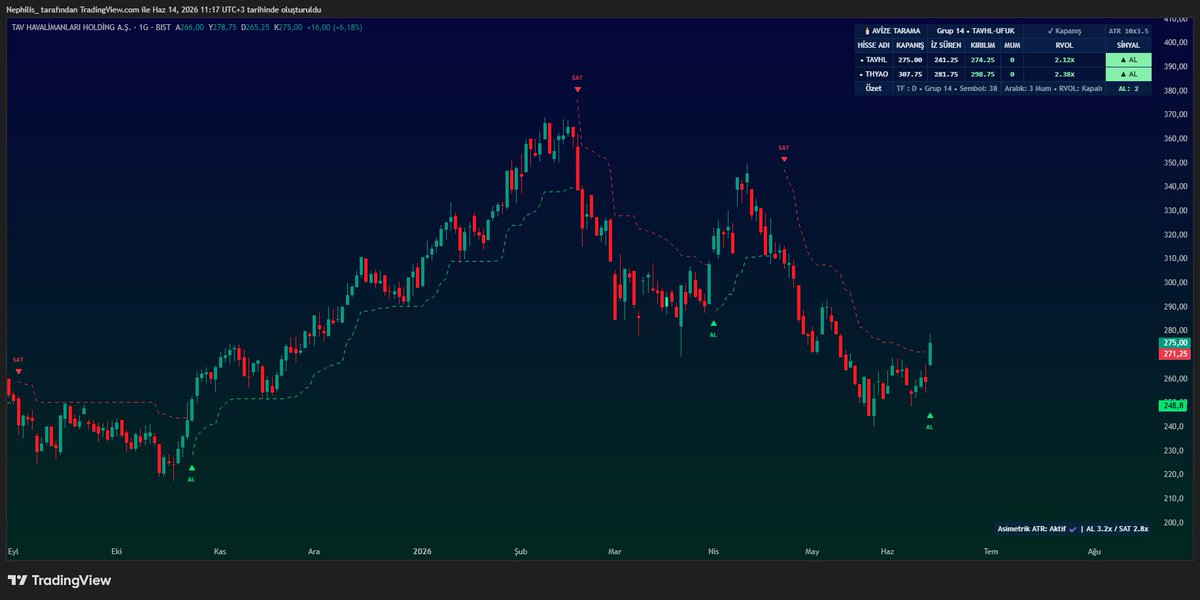The width and height of the screenshot is (1200, 600).
Task: Click the AVİZE TARAMA table title
Action: (x=896, y=31)
